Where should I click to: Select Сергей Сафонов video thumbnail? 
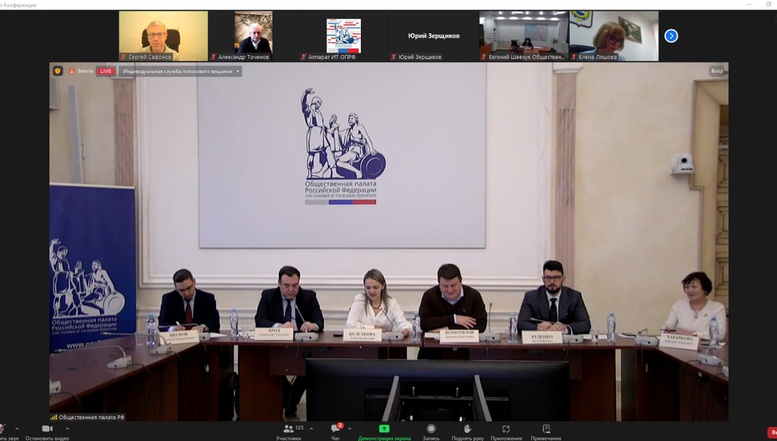pos(164,36)
